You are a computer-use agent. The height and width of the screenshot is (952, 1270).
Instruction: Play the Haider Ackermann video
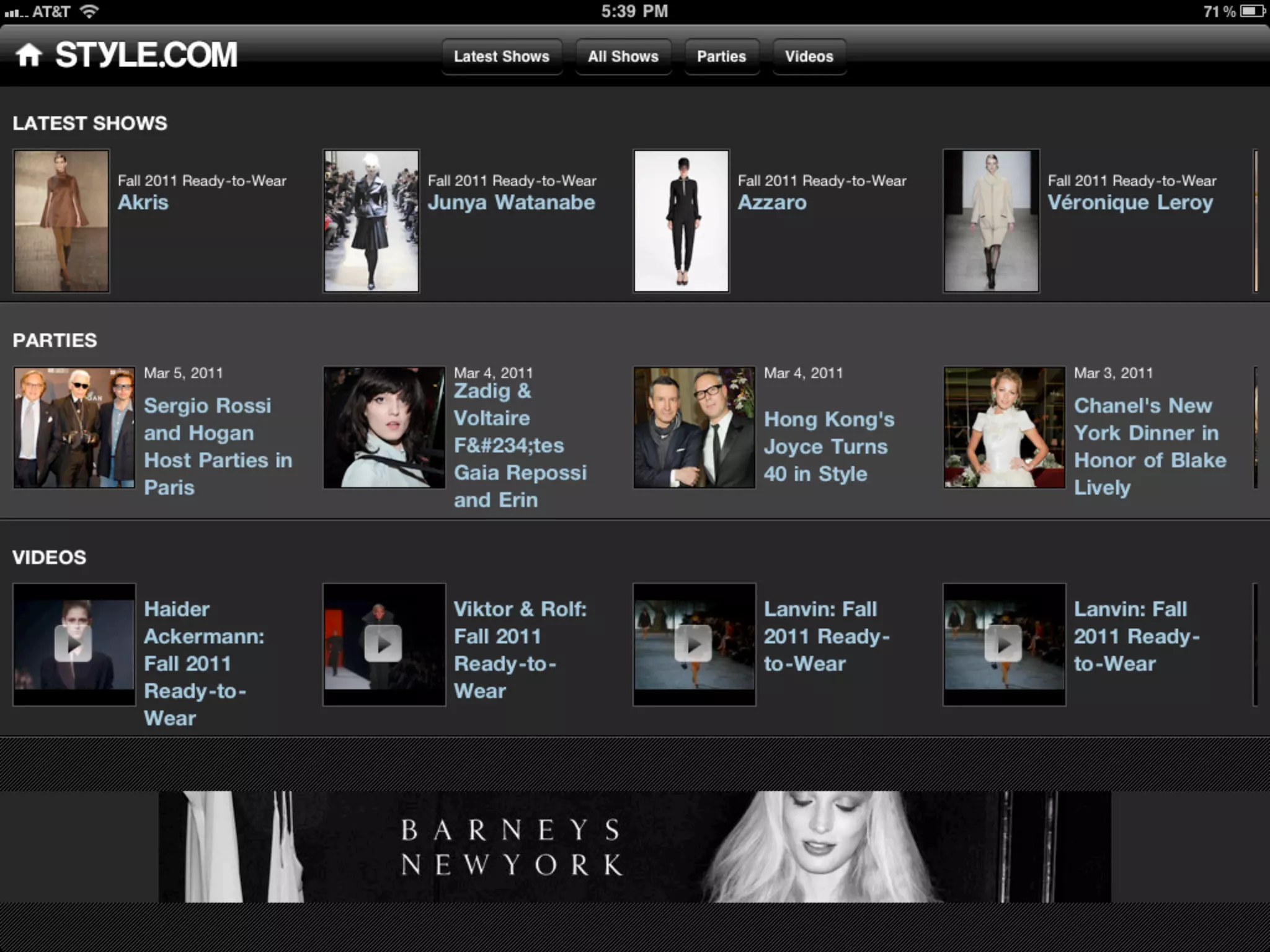74,644
